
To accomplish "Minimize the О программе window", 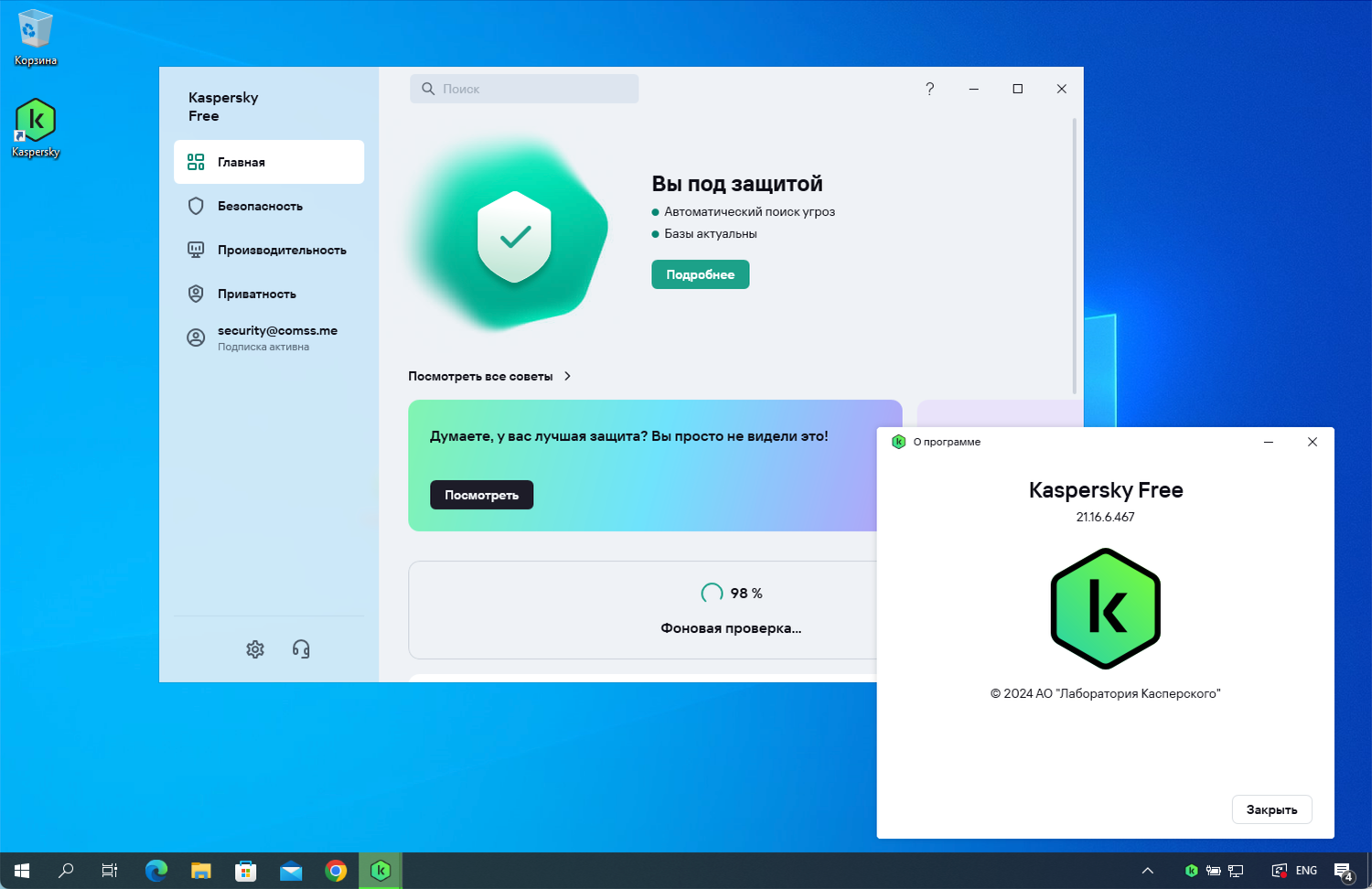I will pyautogui.click(x=1269, y=442).
